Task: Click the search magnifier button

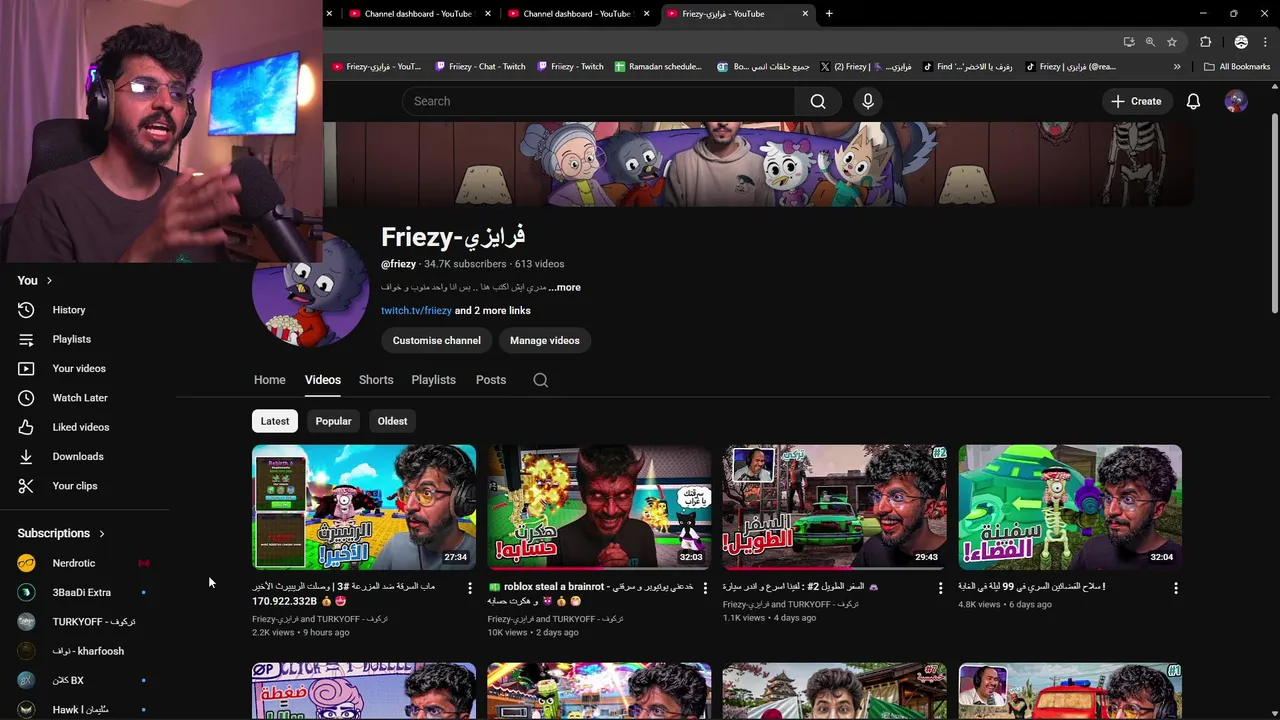Action: [818, 101]
